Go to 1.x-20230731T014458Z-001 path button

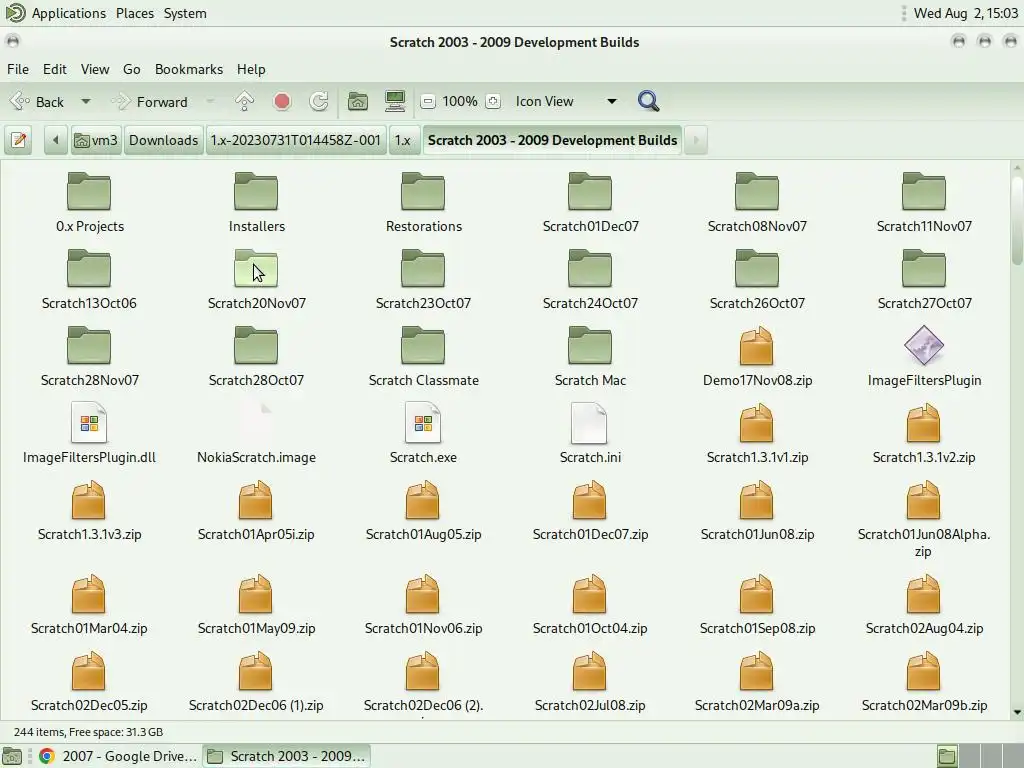tap(295, 140)
